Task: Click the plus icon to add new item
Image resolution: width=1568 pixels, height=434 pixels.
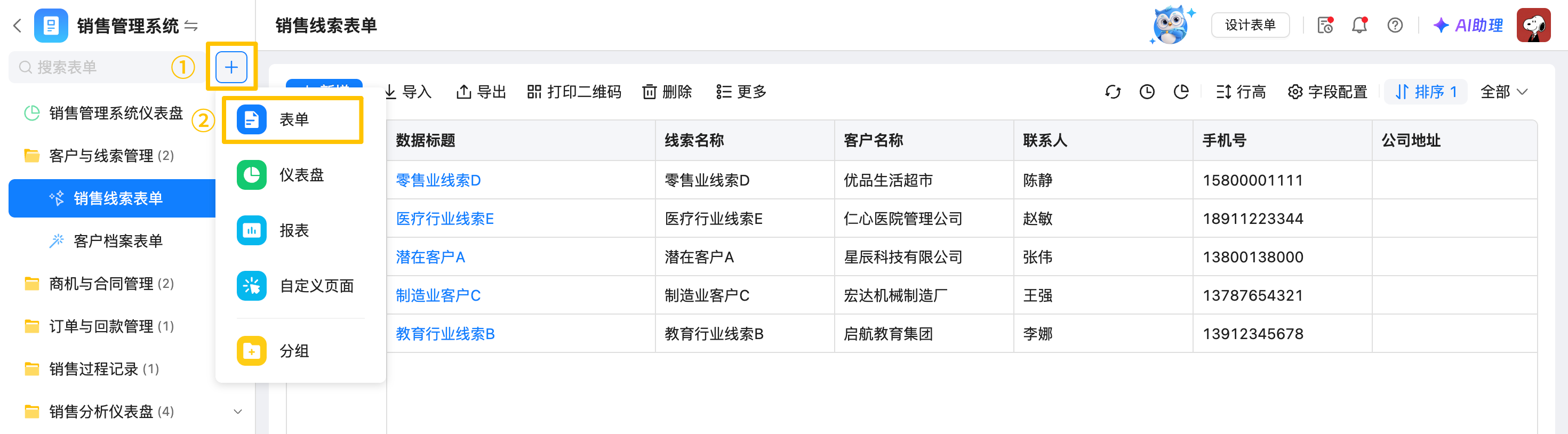Action: click(231, 67)
